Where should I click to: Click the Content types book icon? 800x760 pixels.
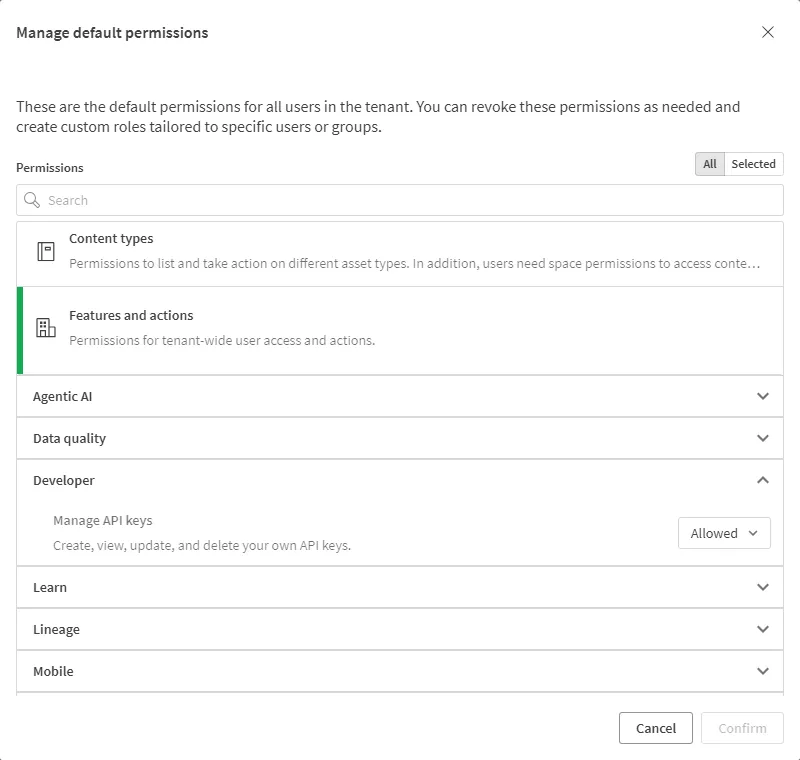pos(46,251)
